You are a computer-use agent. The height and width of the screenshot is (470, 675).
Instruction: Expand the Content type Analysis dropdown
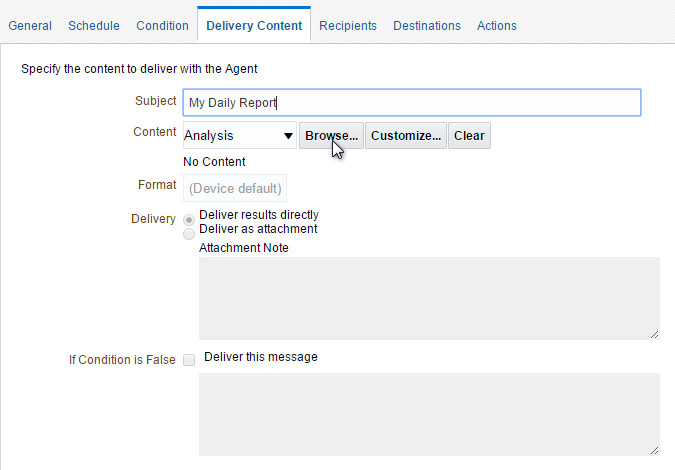click(x=240, y=136)
